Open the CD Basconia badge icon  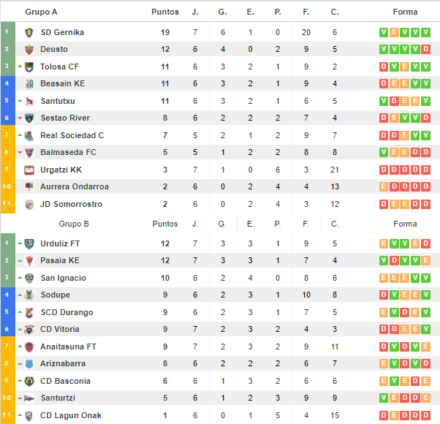coord(29,381)
